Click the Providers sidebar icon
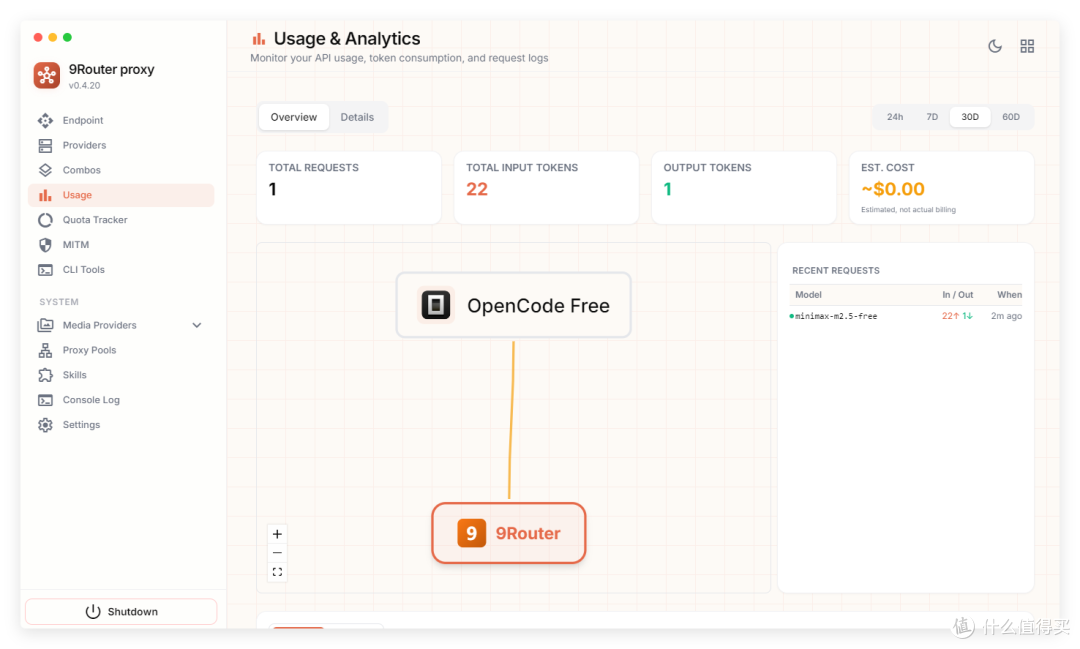Image resolution: width=1080 pixels, height=649 pixels. [x=45, y=145]
